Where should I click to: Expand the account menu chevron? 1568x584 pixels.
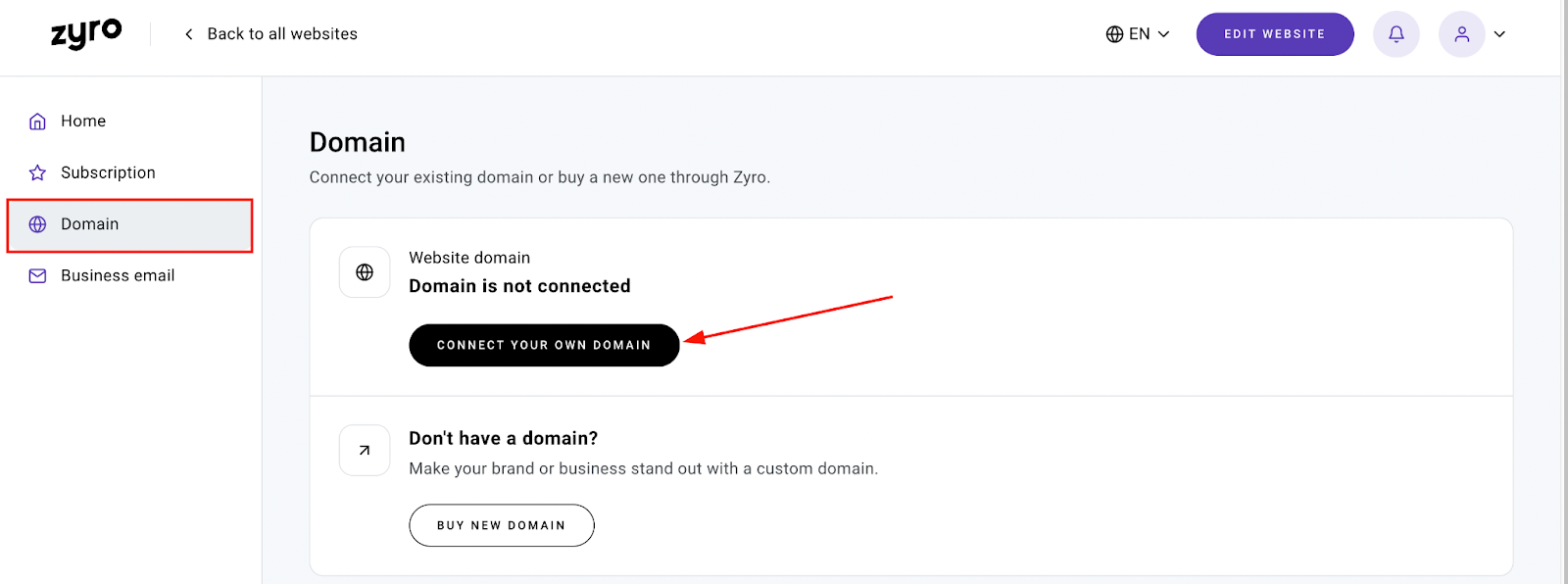[1499, 34]
